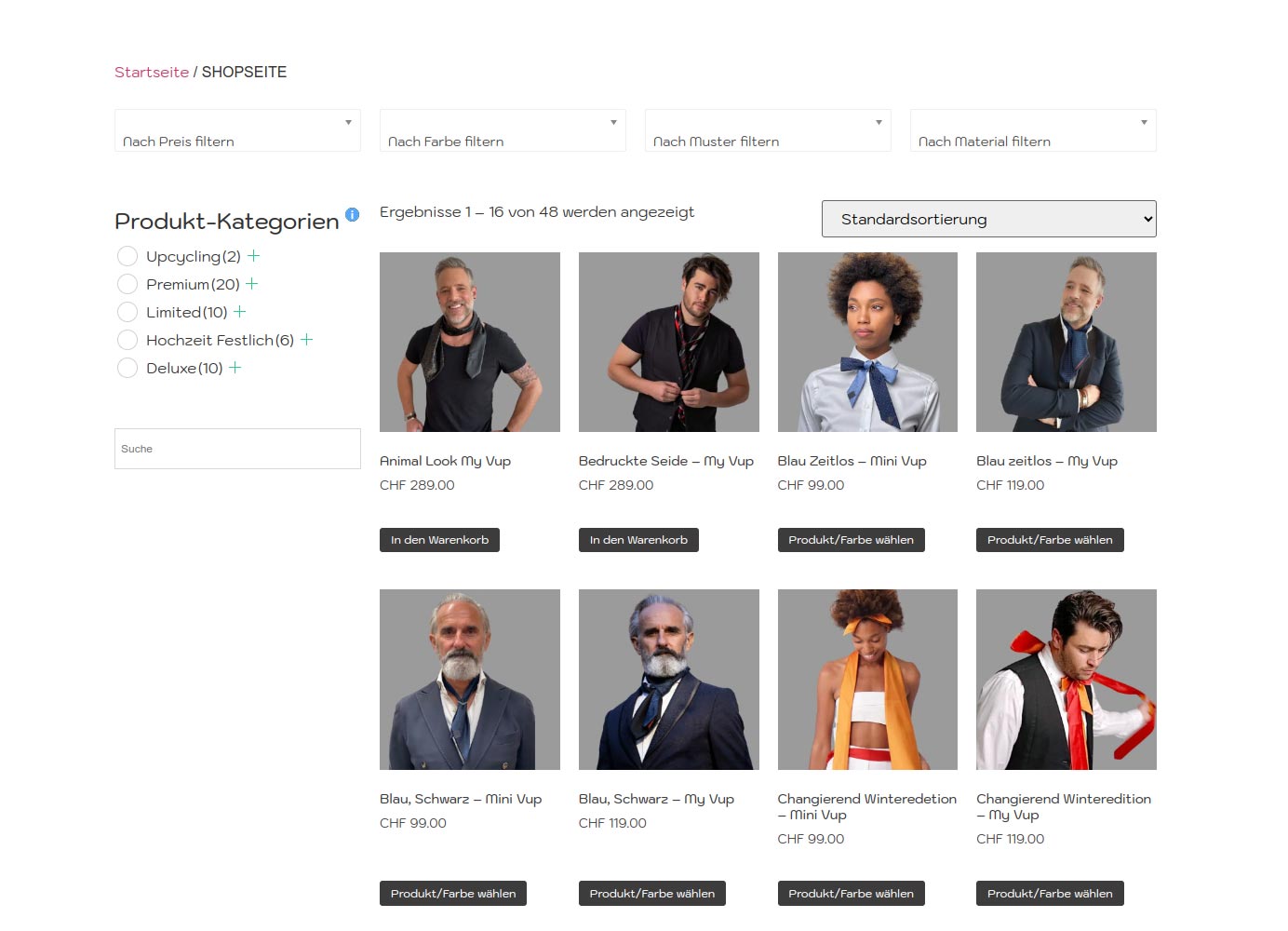Click the Suche search field
This screenshot has height=931, width=1288.
[x=237, y=449]
